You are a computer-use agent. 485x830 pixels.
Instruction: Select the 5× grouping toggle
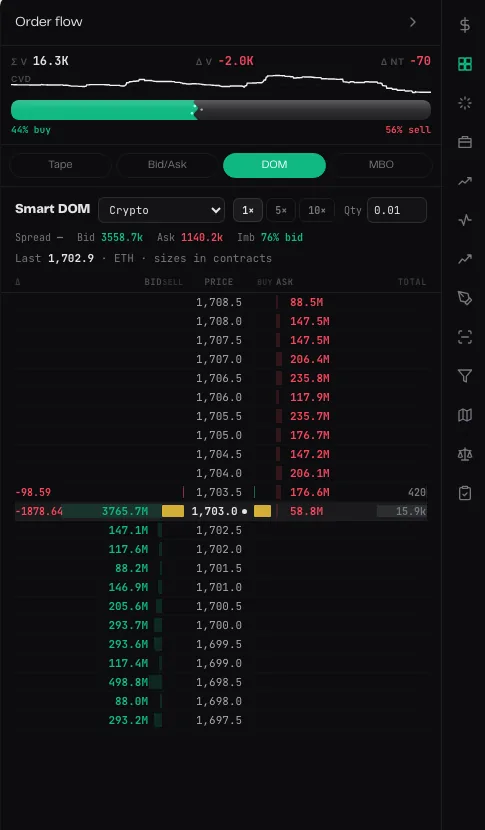[281, 210]
